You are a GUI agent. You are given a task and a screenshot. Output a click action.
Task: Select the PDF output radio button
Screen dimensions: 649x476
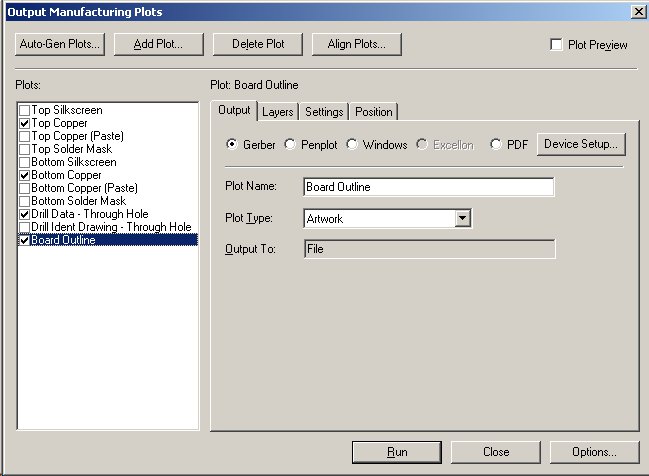(x=496, y=145)
